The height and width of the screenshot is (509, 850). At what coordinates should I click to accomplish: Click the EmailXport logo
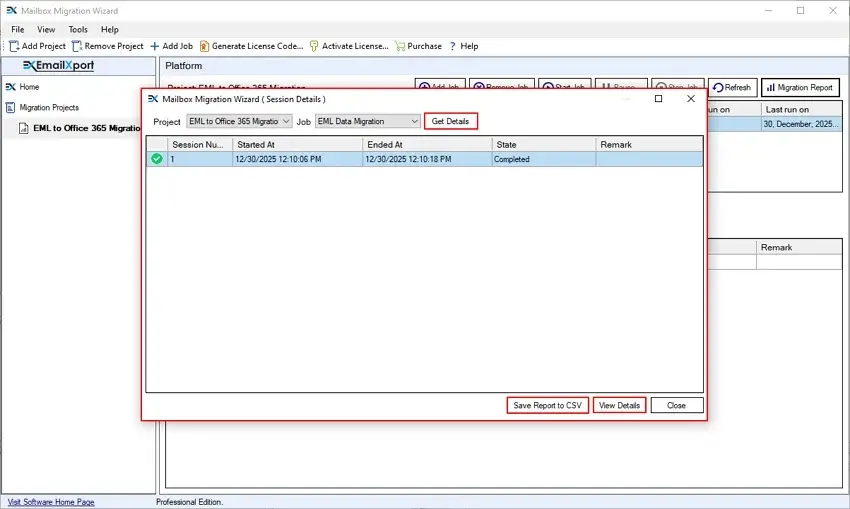(59, 66)
